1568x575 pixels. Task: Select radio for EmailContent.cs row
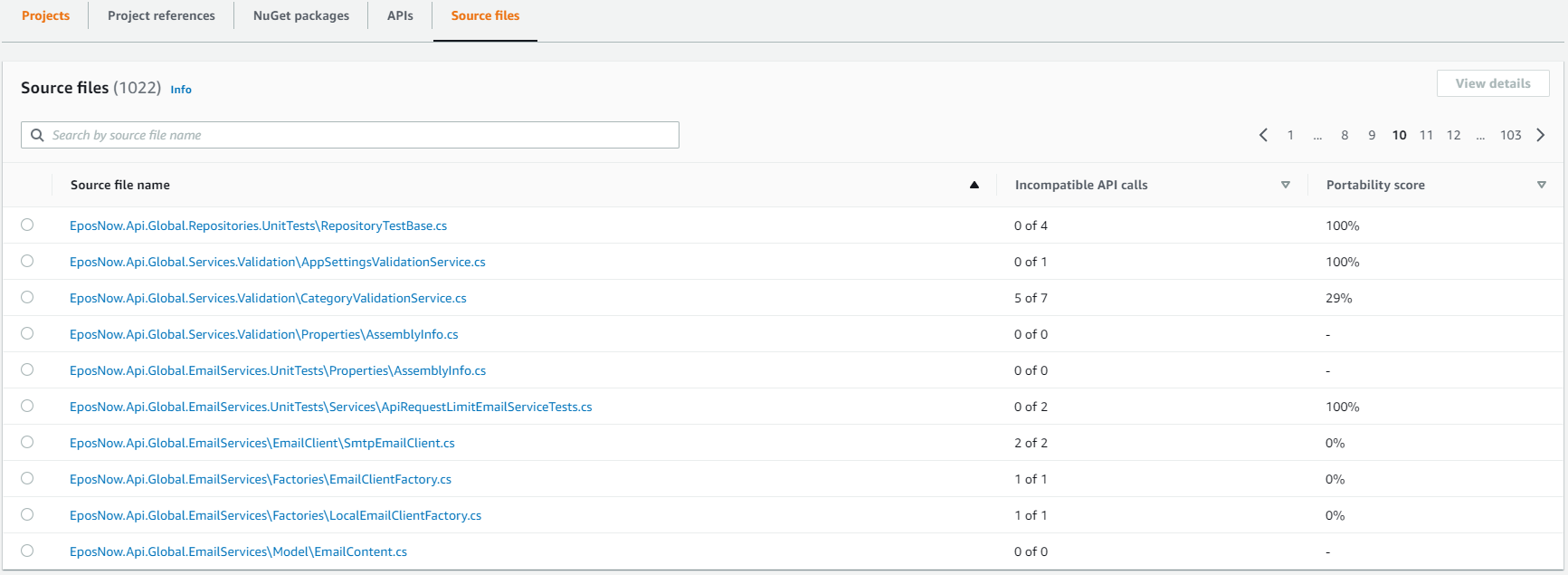tap(27, 551)
